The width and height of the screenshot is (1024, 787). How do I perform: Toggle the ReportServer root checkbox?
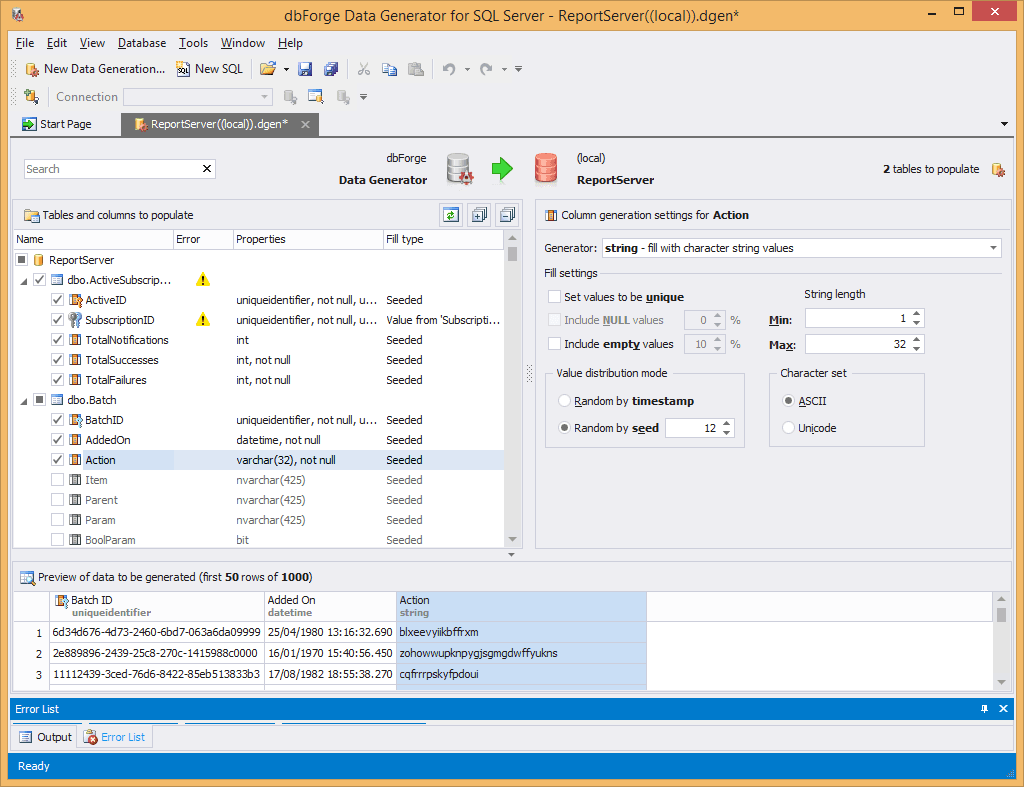pyautogui.click(x=22, y=260)
